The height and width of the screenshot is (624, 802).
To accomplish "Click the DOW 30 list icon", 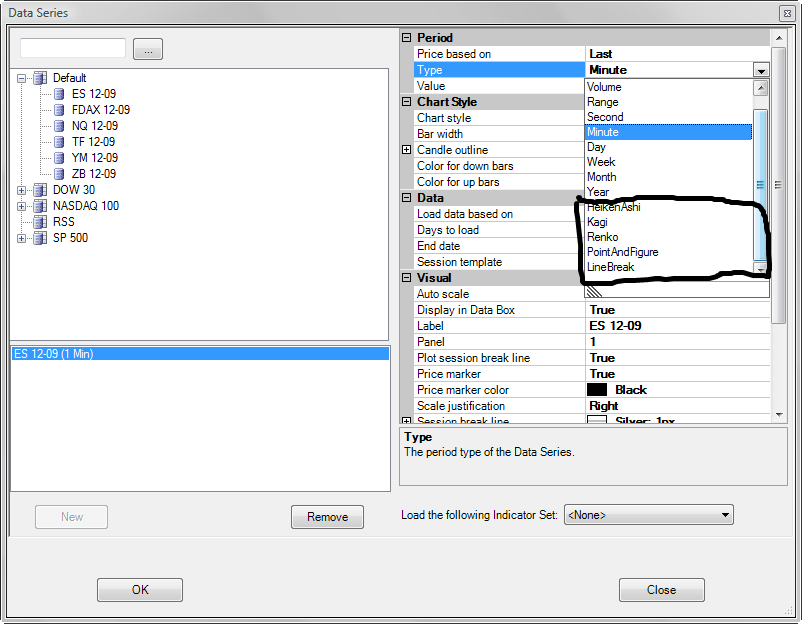I will (x=40, y=190).
